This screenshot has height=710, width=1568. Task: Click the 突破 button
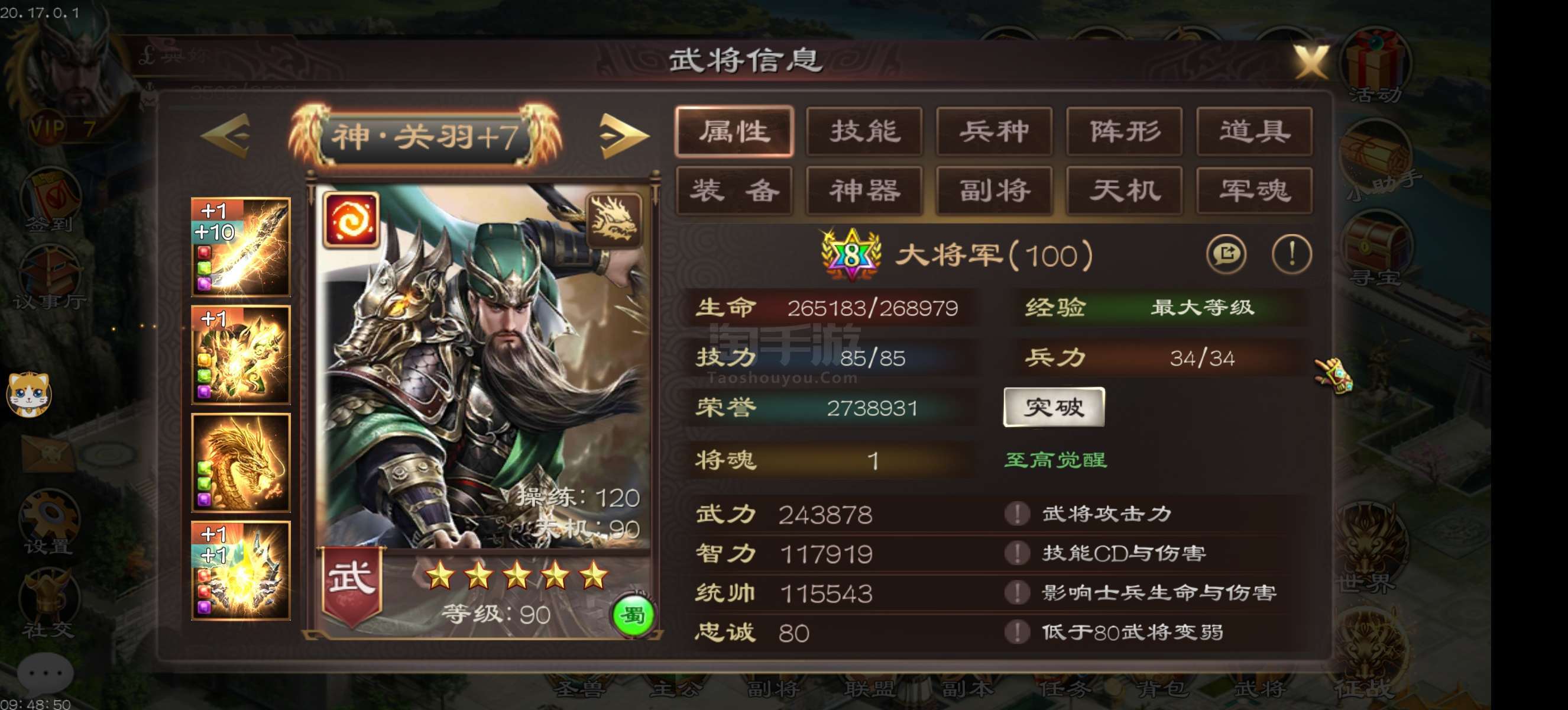(1054, 406)
